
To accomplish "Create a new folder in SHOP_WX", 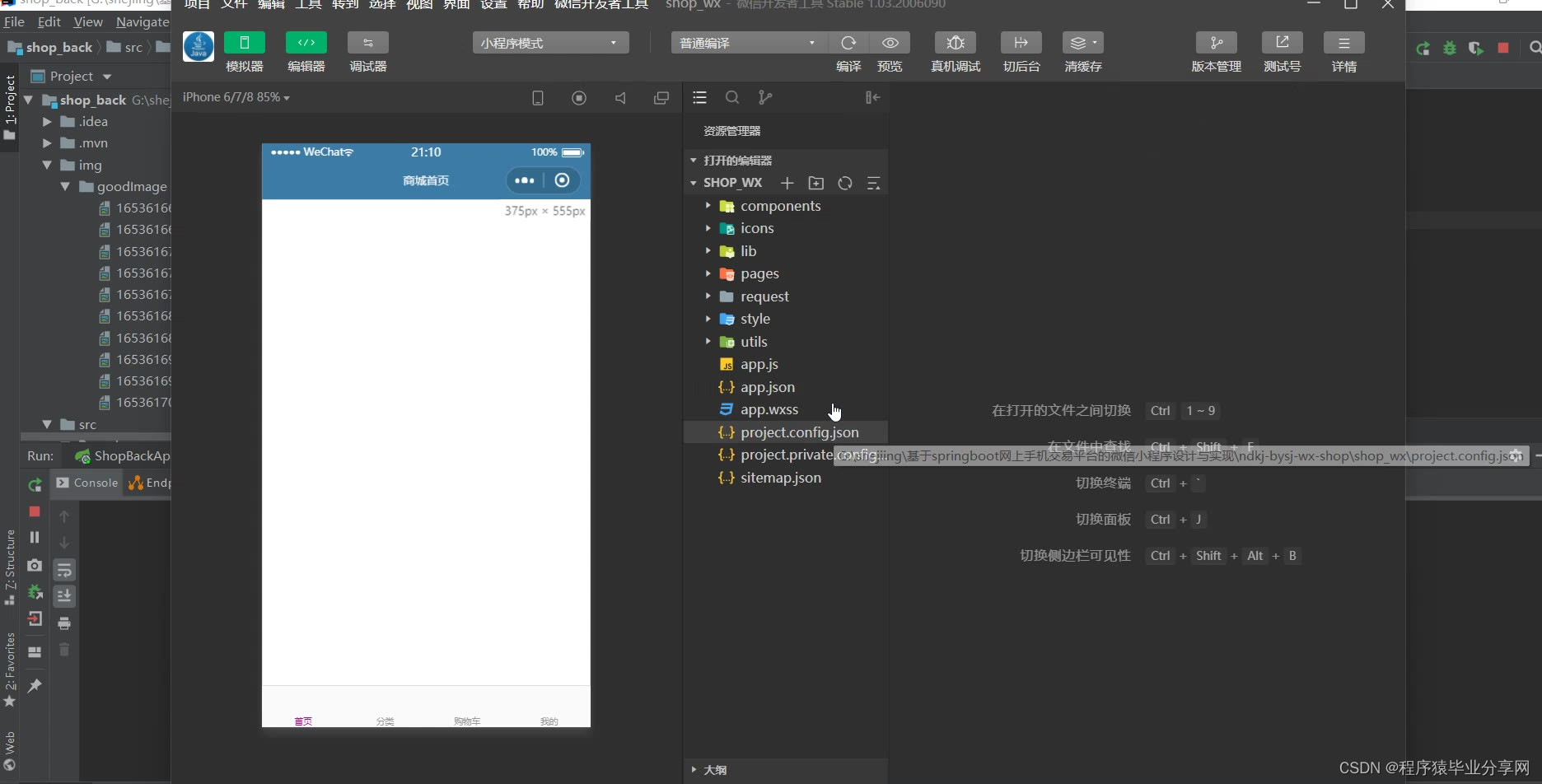I will coord(816,183).
